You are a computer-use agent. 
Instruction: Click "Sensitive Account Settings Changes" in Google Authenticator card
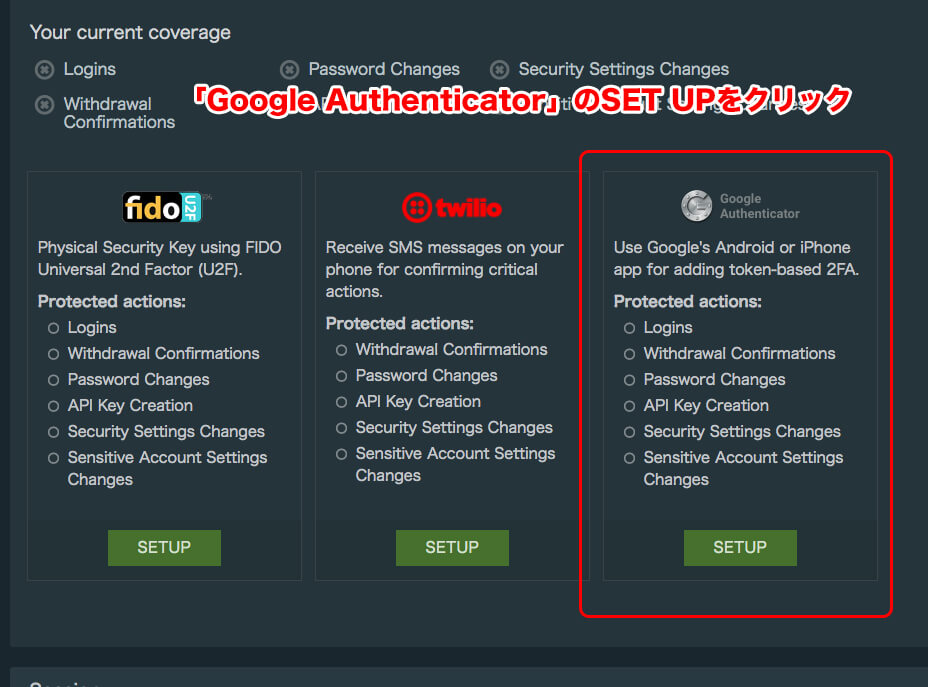(743, 469)
